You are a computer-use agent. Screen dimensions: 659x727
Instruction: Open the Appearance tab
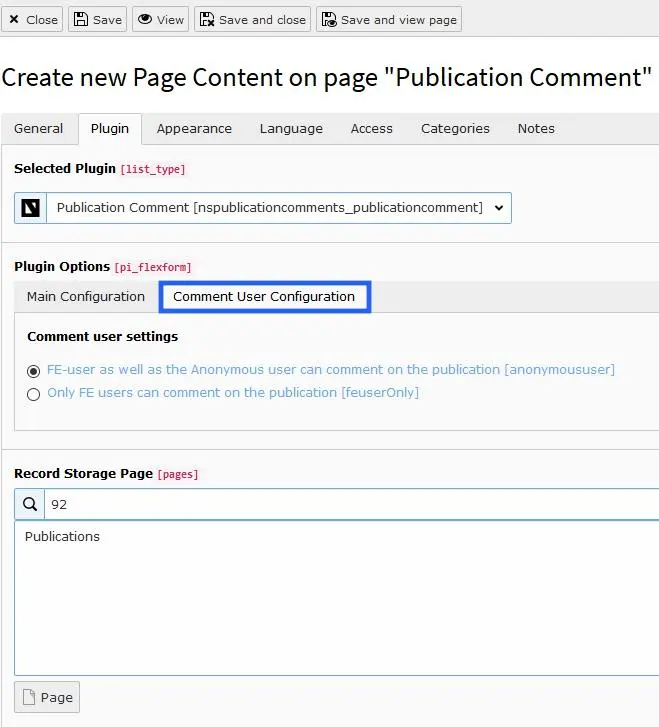pos(194,128)
